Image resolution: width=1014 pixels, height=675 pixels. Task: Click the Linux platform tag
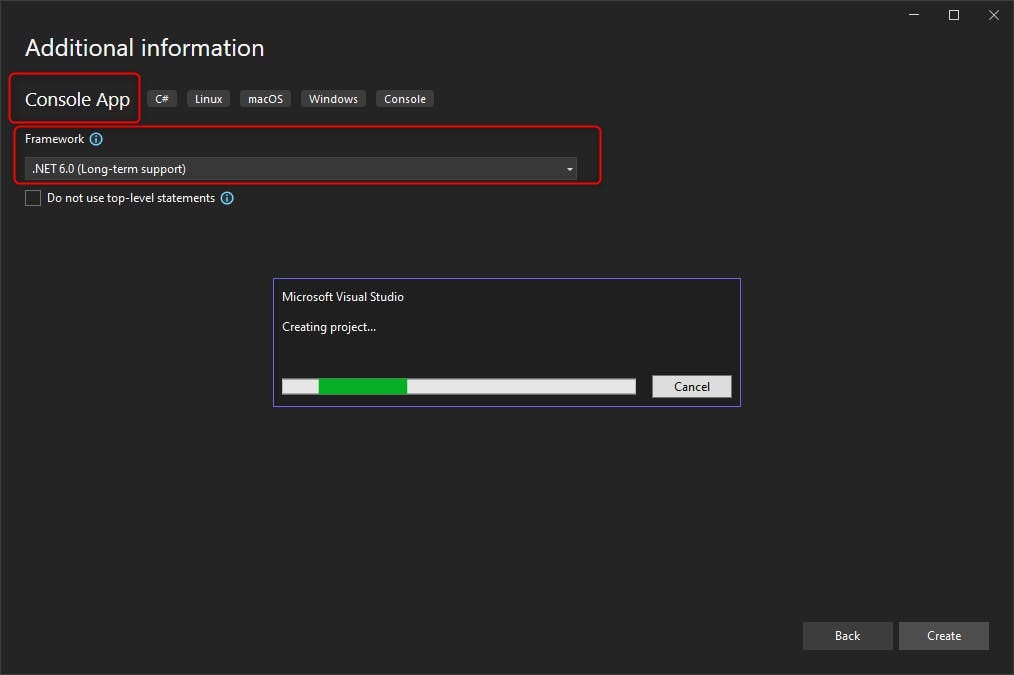(207, 98)
